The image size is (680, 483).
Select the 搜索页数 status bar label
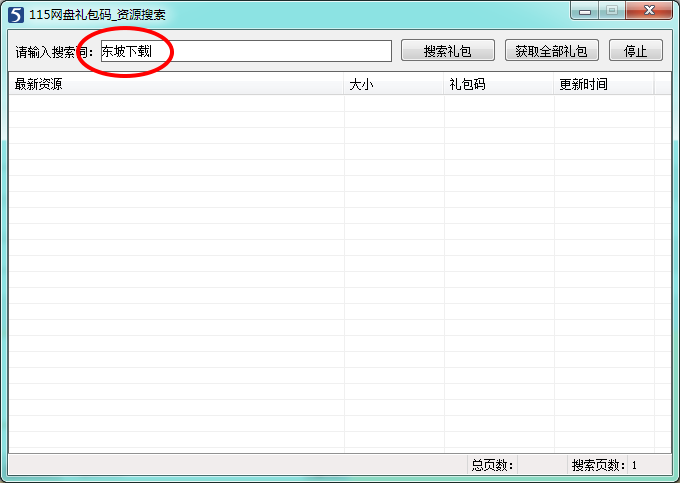(598, 465)
